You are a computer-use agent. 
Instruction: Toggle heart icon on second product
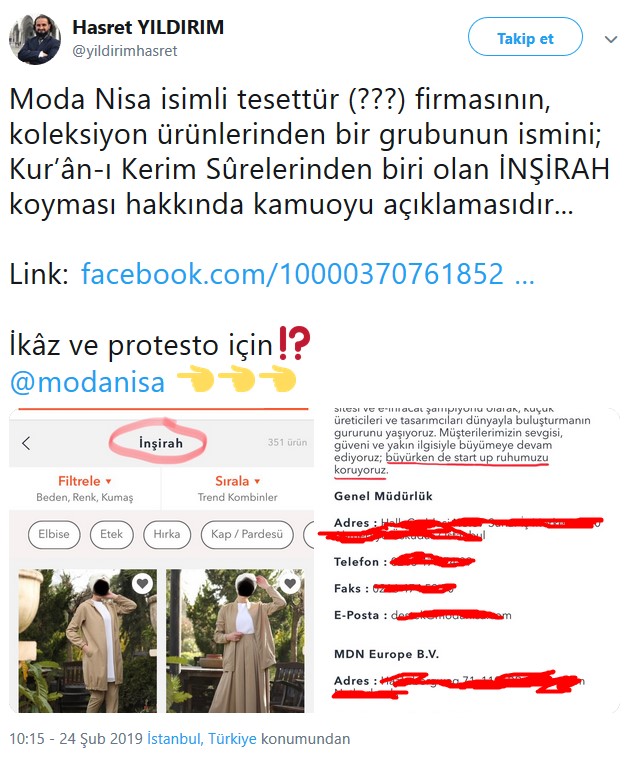290,583
